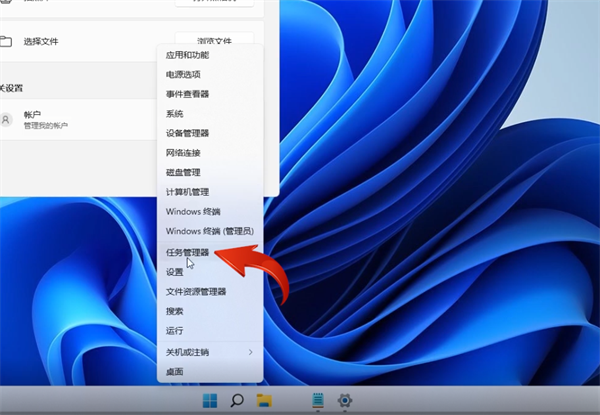Screen dimensions: 600x415
Task: Select 桌面 at the menu bottom
Action: (210, 372)
